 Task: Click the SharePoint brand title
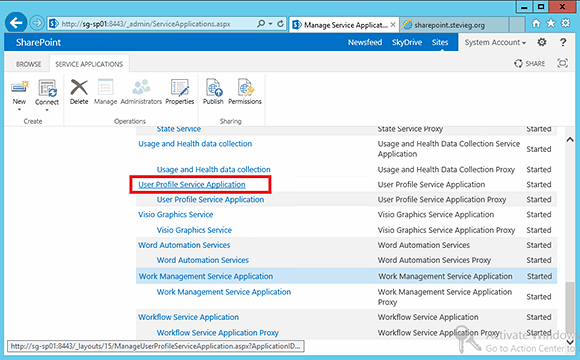coord(38,43)
